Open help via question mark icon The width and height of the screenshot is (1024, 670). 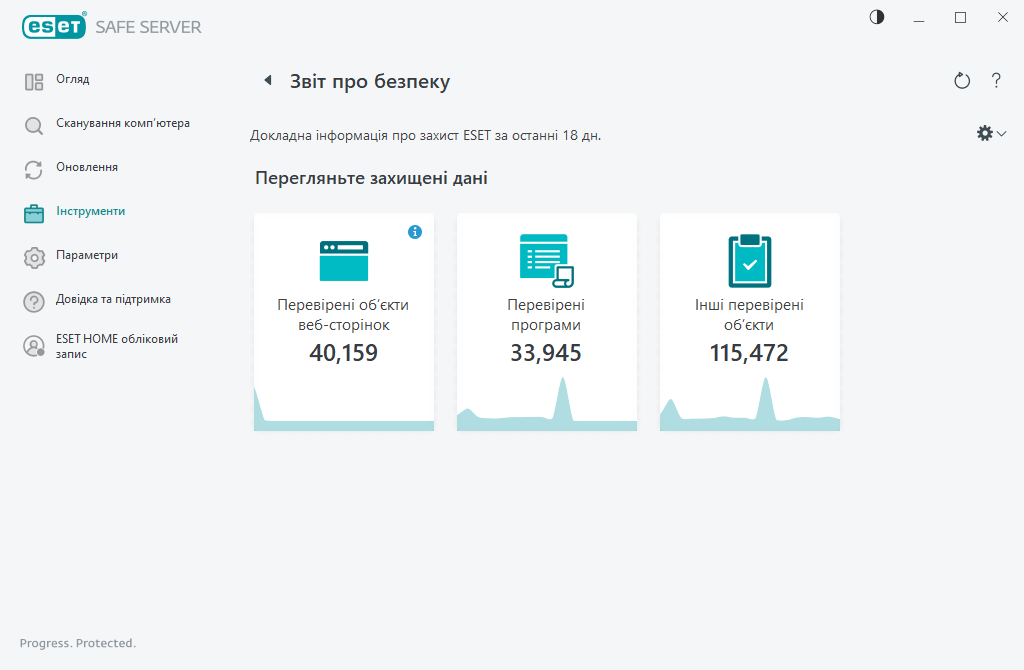pos(996,81)
